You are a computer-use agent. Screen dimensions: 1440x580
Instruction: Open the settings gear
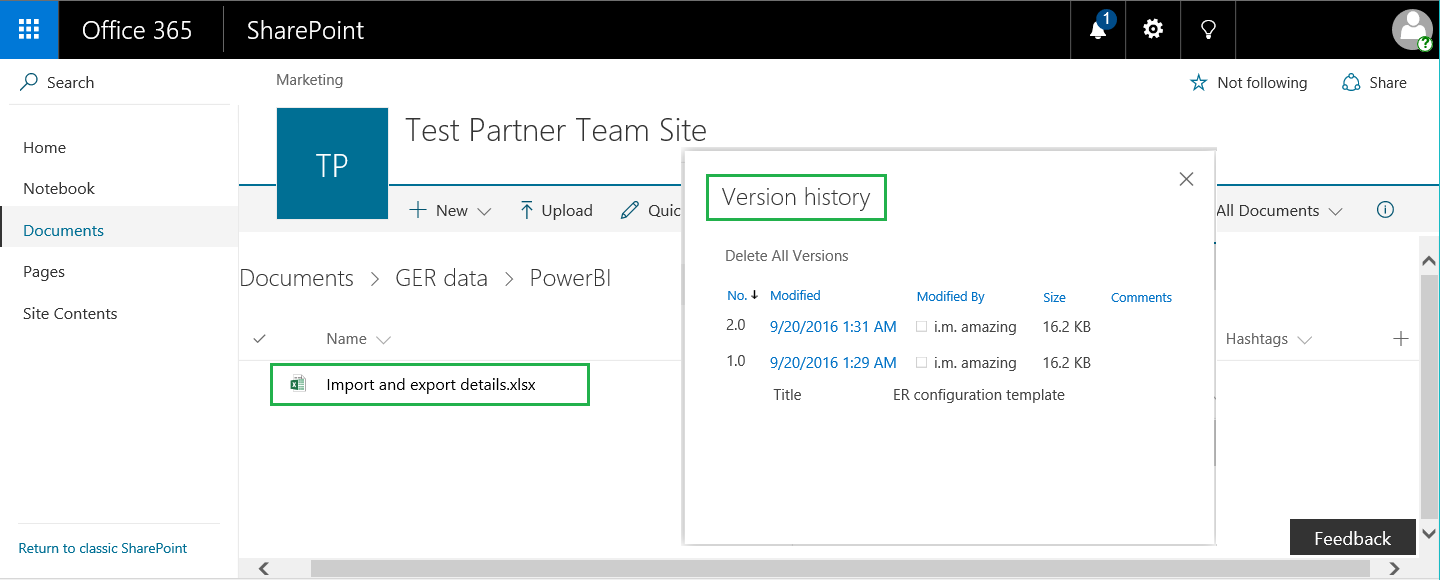click(1153, 30)
